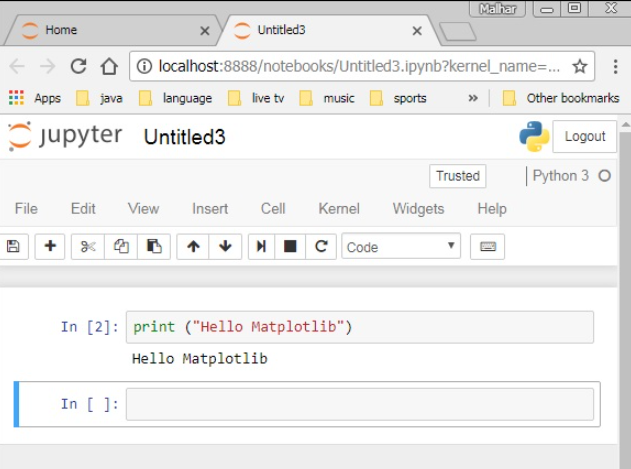Open the language bookmarks folder

pos(175,98)
